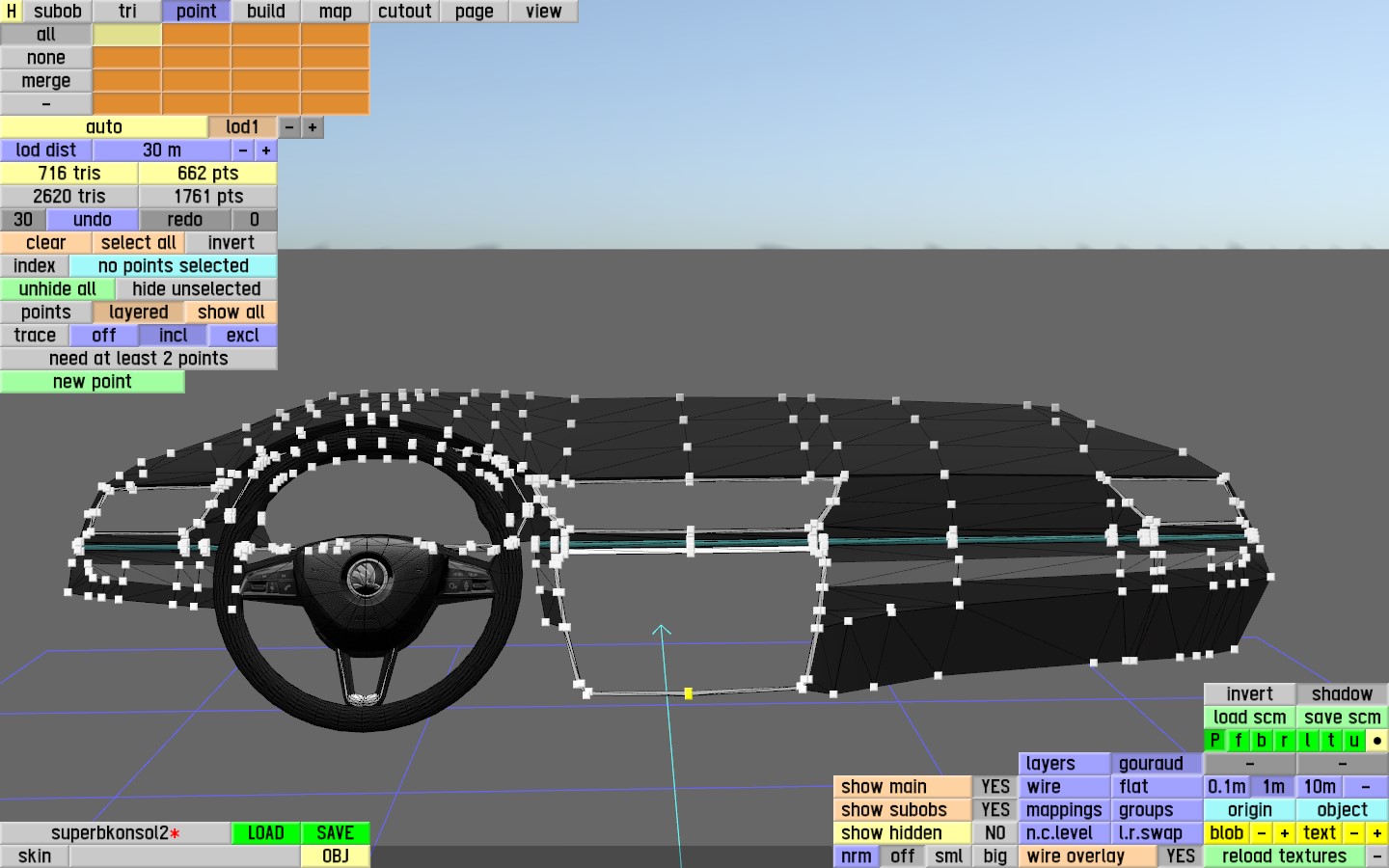Click save scm
The width and height of the screenshot is (1389, 868).
point(1343,718)
